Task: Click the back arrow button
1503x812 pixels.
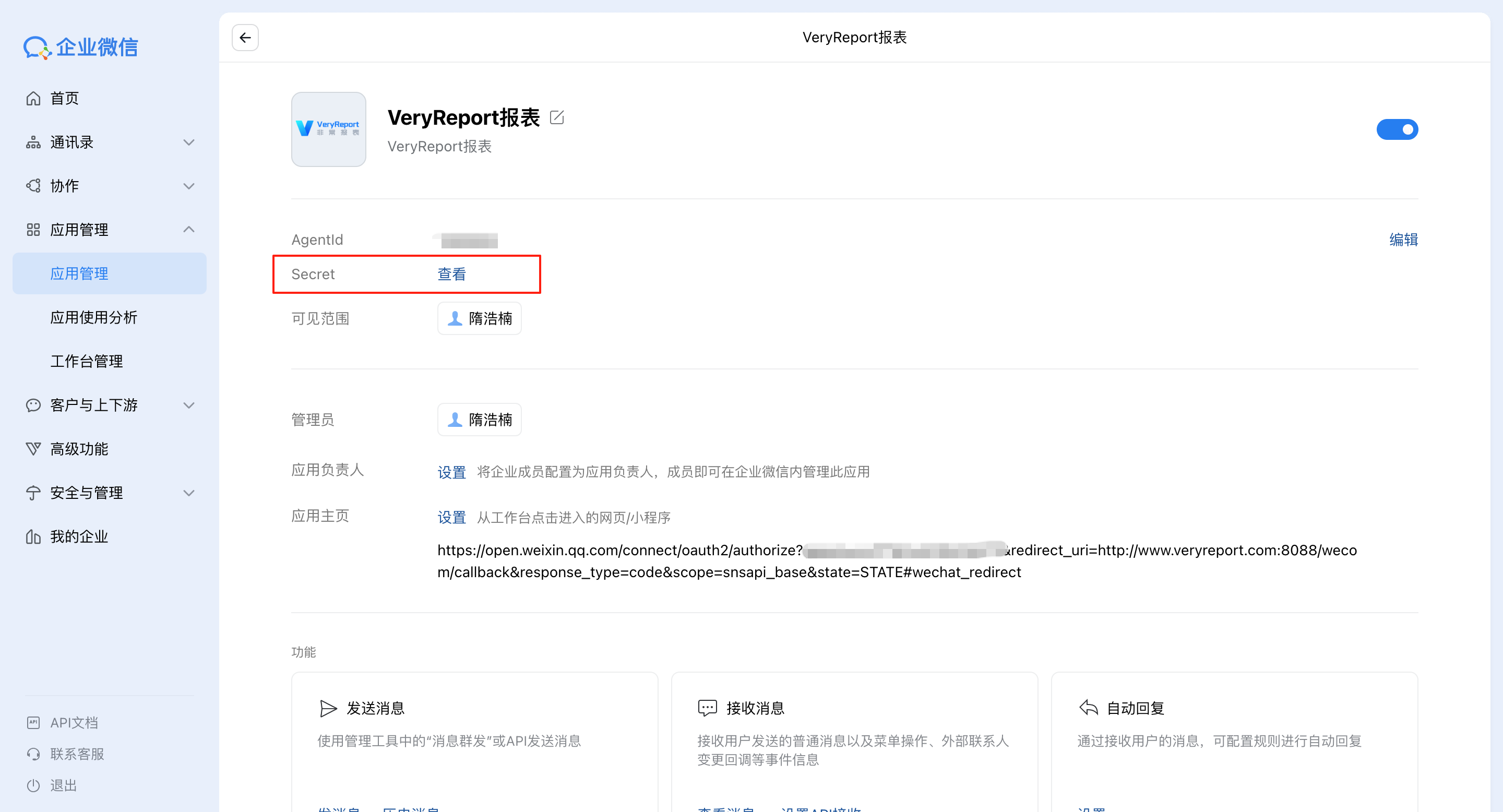Action: (x=245, y=38)
